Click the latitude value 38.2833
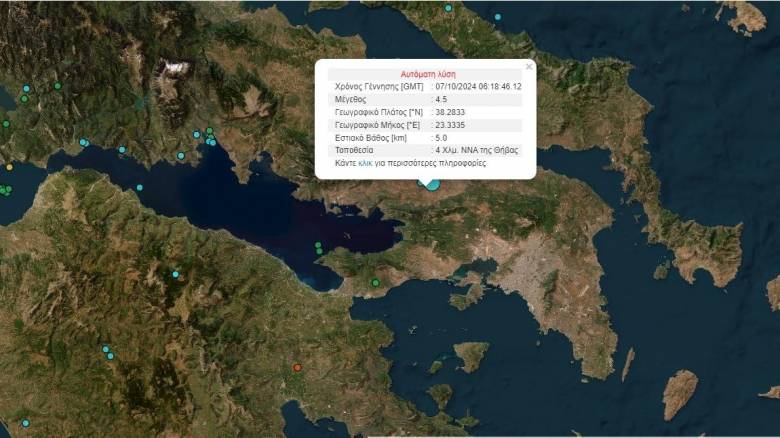The height and width of the screenshot is (438, 780). pos(453,112)
